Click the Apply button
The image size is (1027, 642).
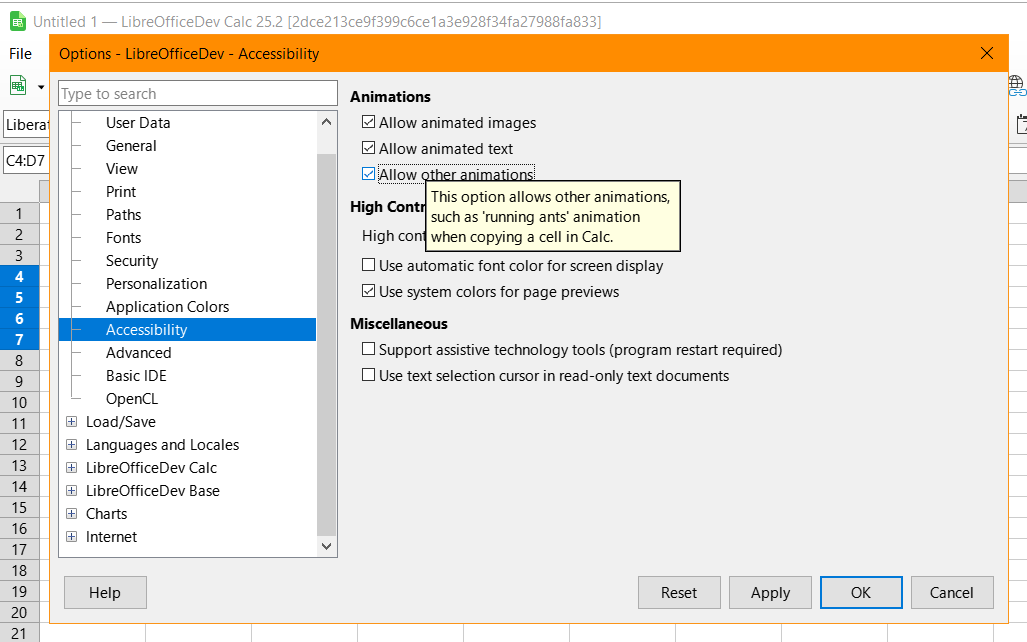point(770,592)
